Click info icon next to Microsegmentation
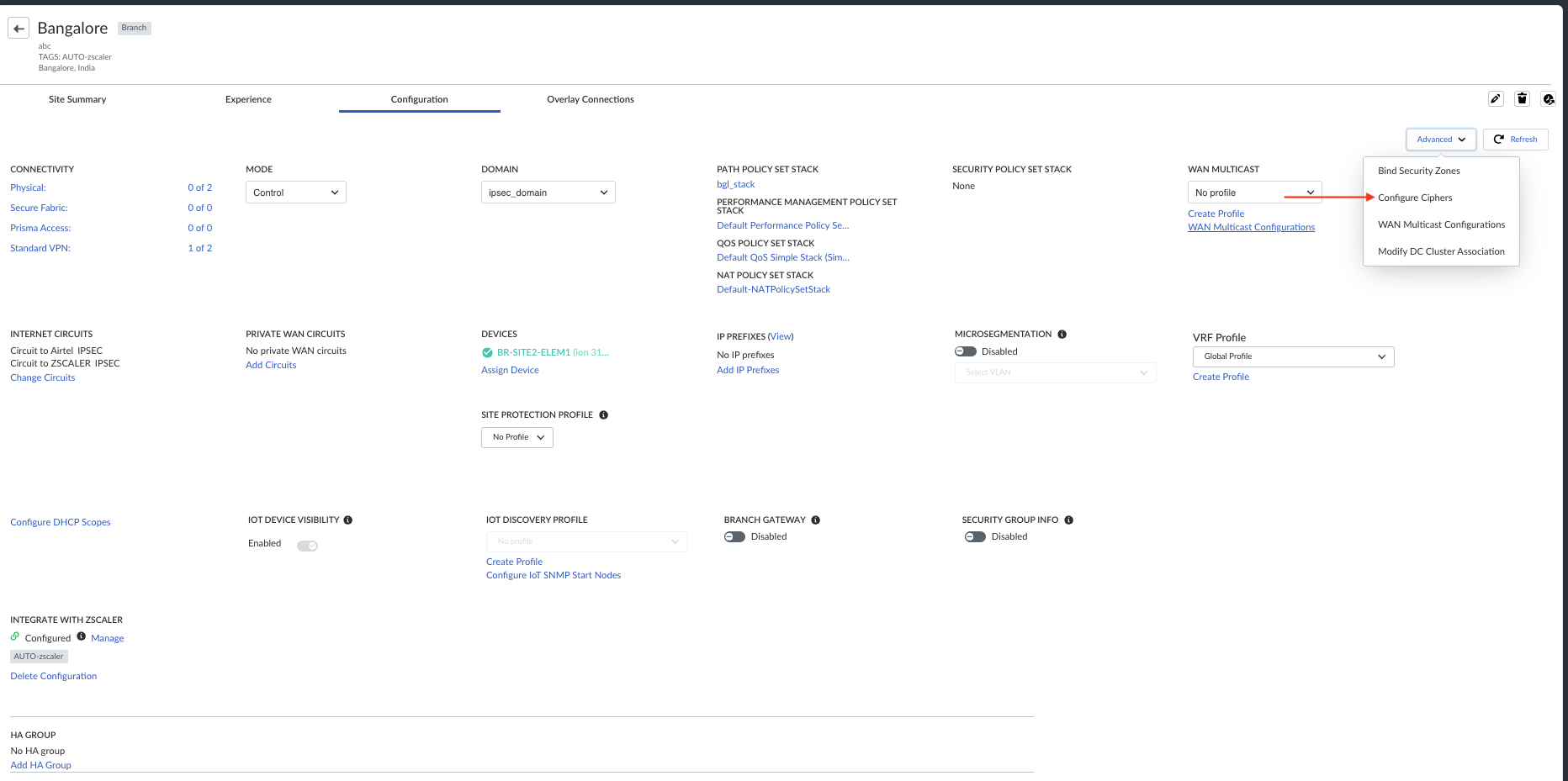The width and height of the screenshot is (1568, 781). 1062,335
